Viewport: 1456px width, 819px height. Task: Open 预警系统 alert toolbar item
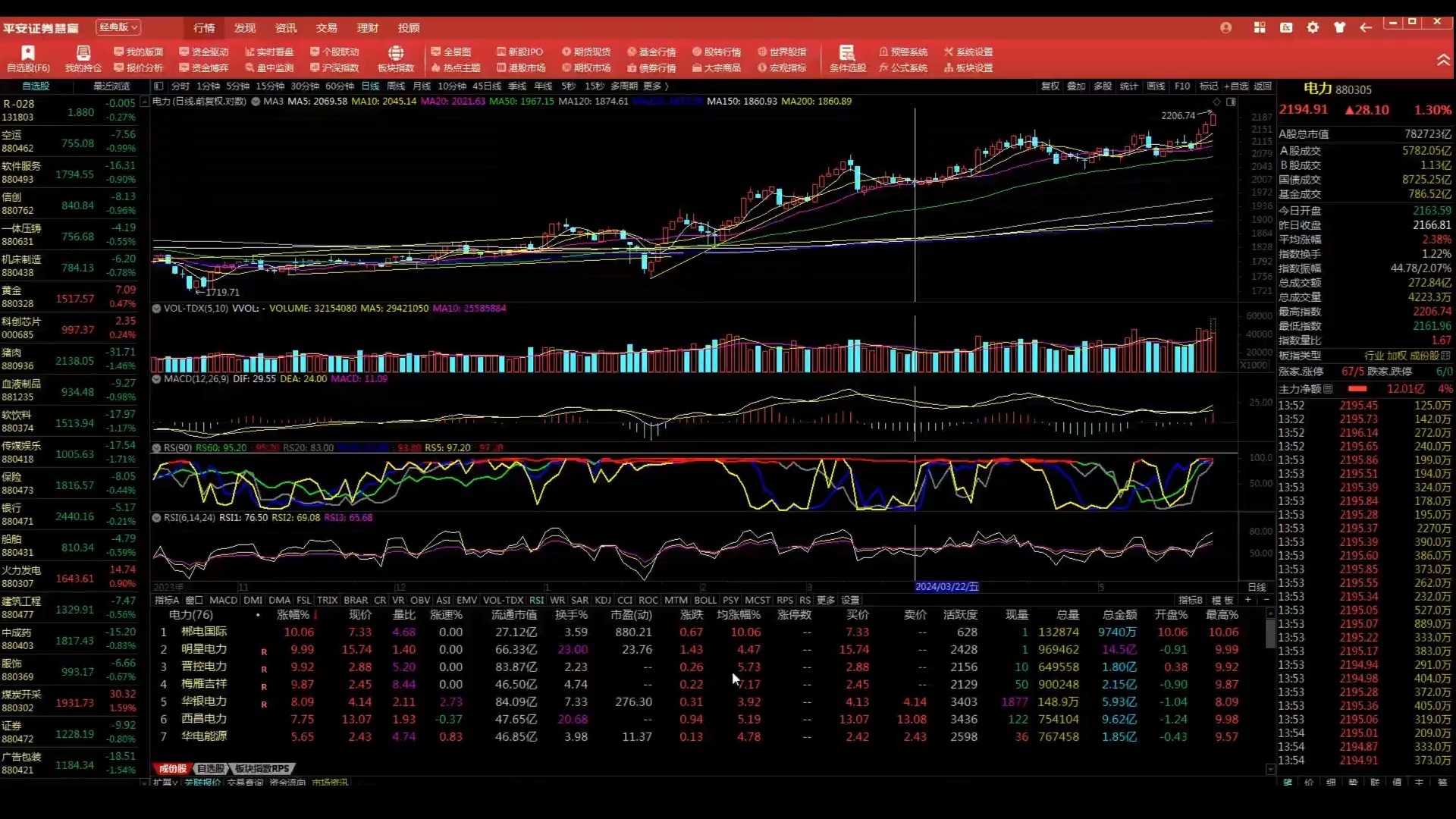coord(903,52)
